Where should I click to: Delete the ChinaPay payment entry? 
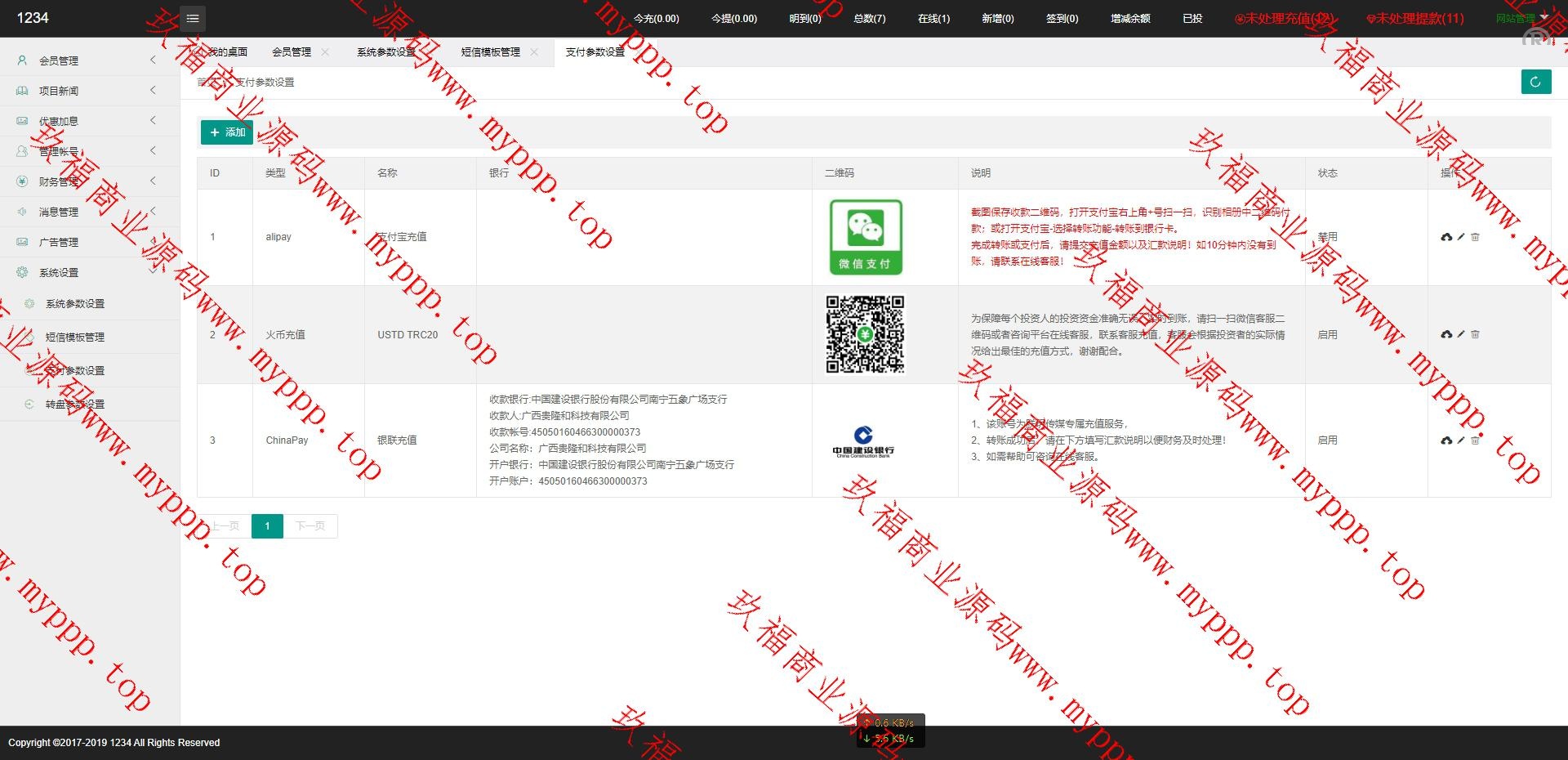[1475, 440]
